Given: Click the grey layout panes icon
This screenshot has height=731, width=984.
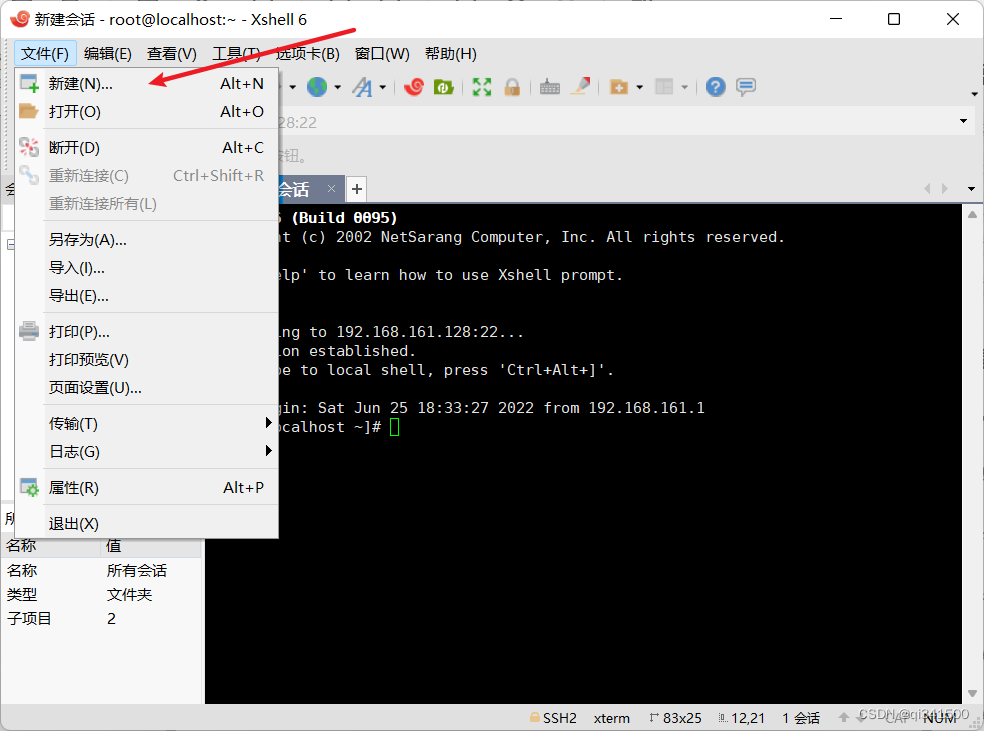Looking at the screenshot, I should tap(664, 87).
